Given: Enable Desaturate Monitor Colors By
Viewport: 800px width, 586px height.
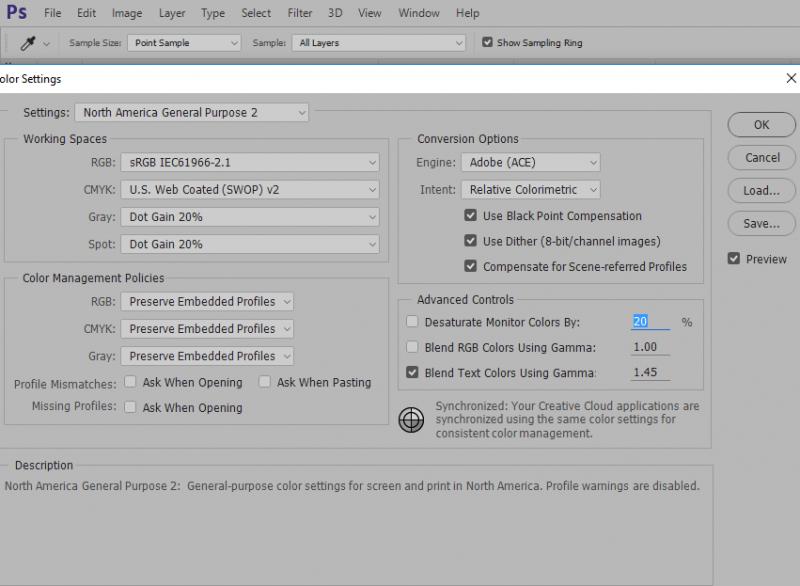Looking at the screenshot, I should tap(412, 321).
